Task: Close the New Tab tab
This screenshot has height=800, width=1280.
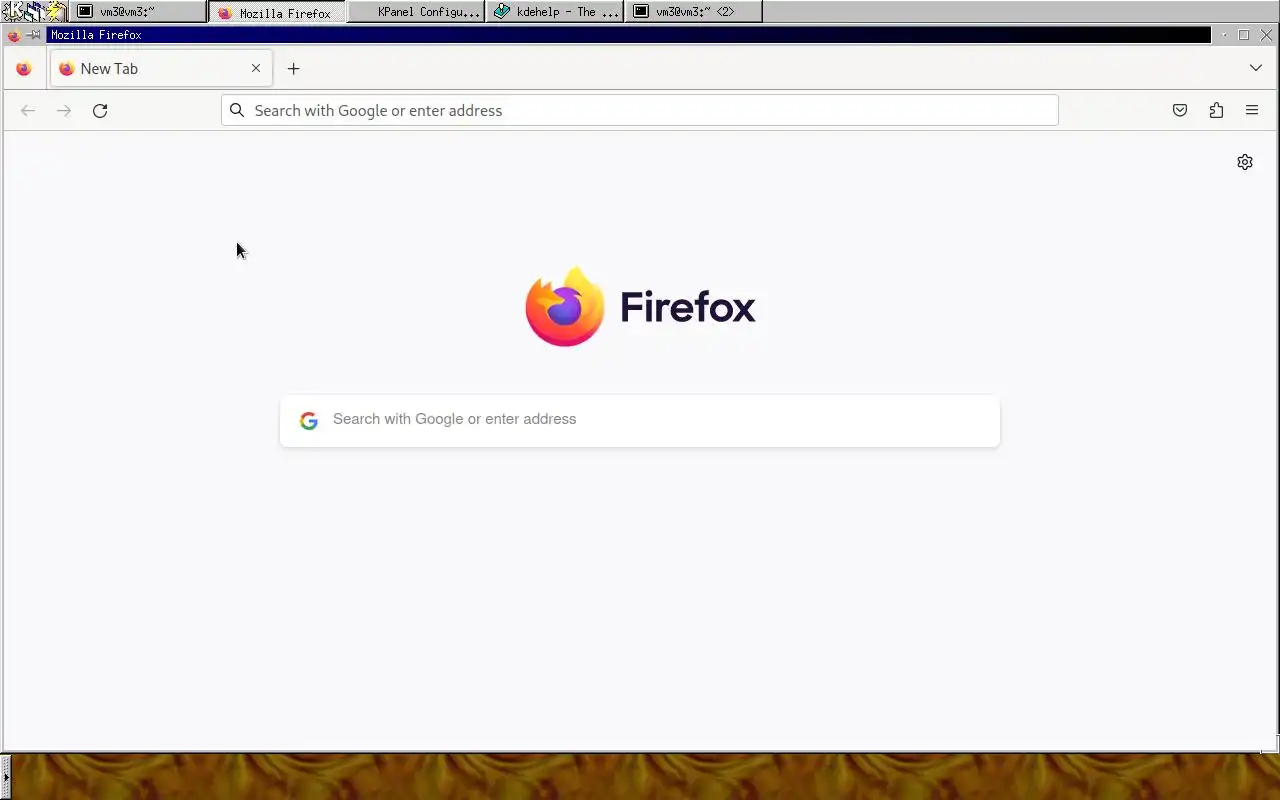Action: pyautogui.click(x=256, y=68)
